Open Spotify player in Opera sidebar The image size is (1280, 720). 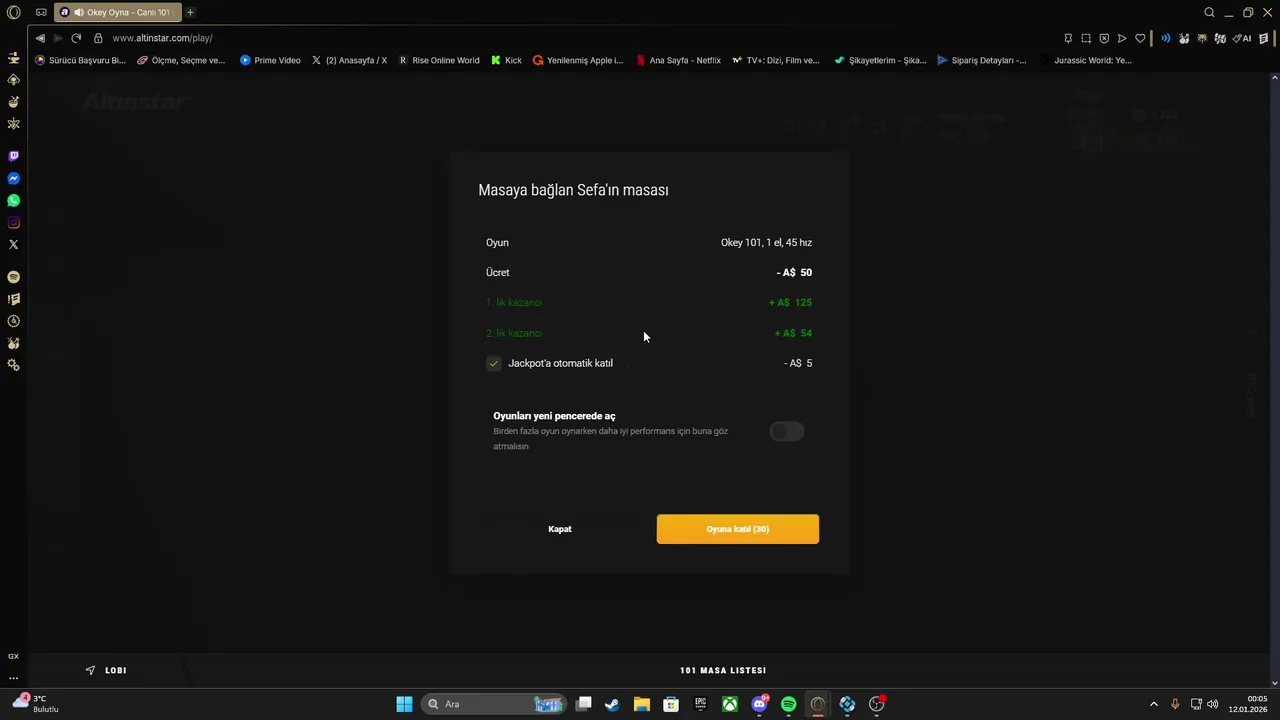[14, 277]
